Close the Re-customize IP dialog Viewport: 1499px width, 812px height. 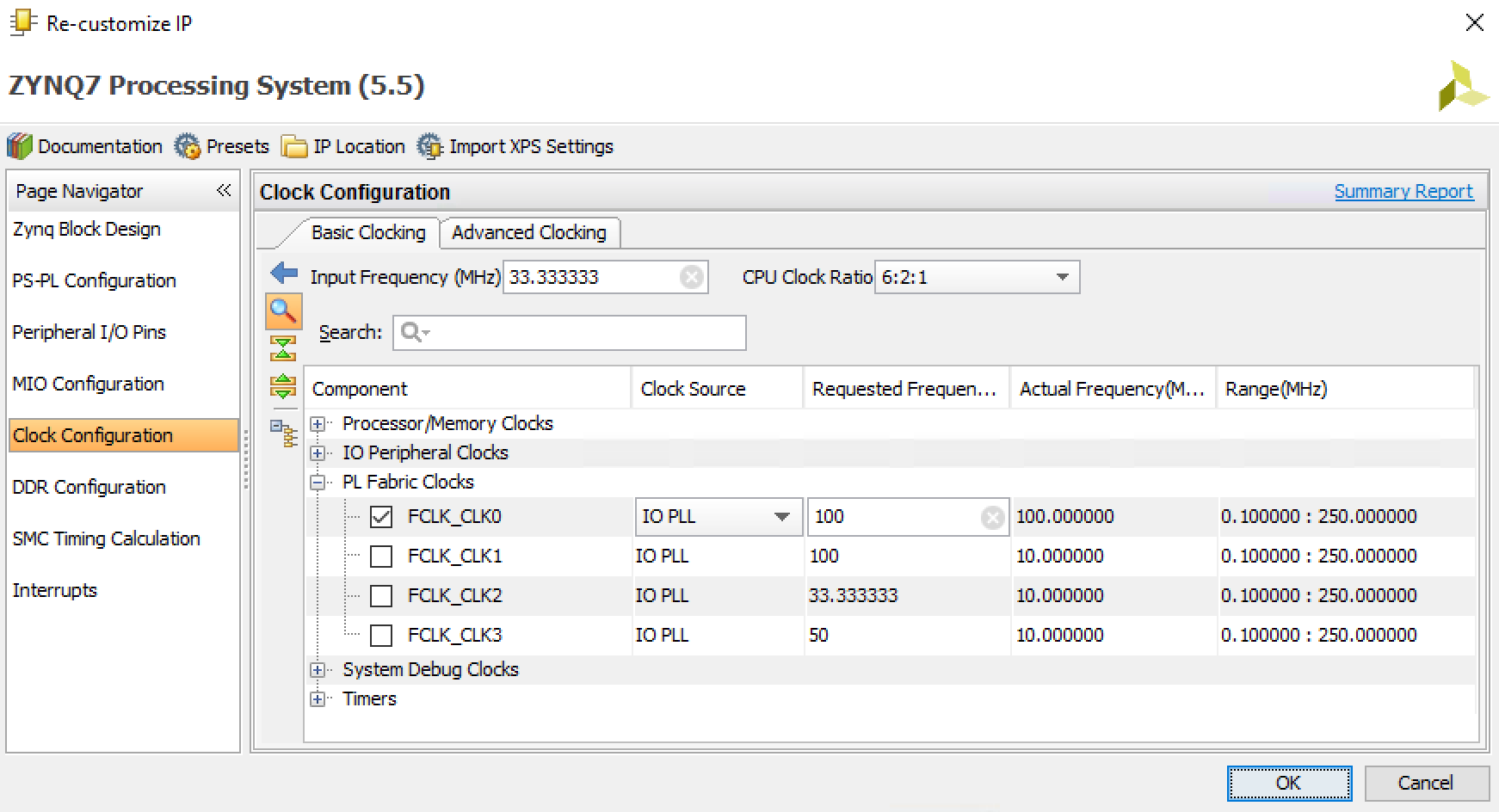[1474, 23]
